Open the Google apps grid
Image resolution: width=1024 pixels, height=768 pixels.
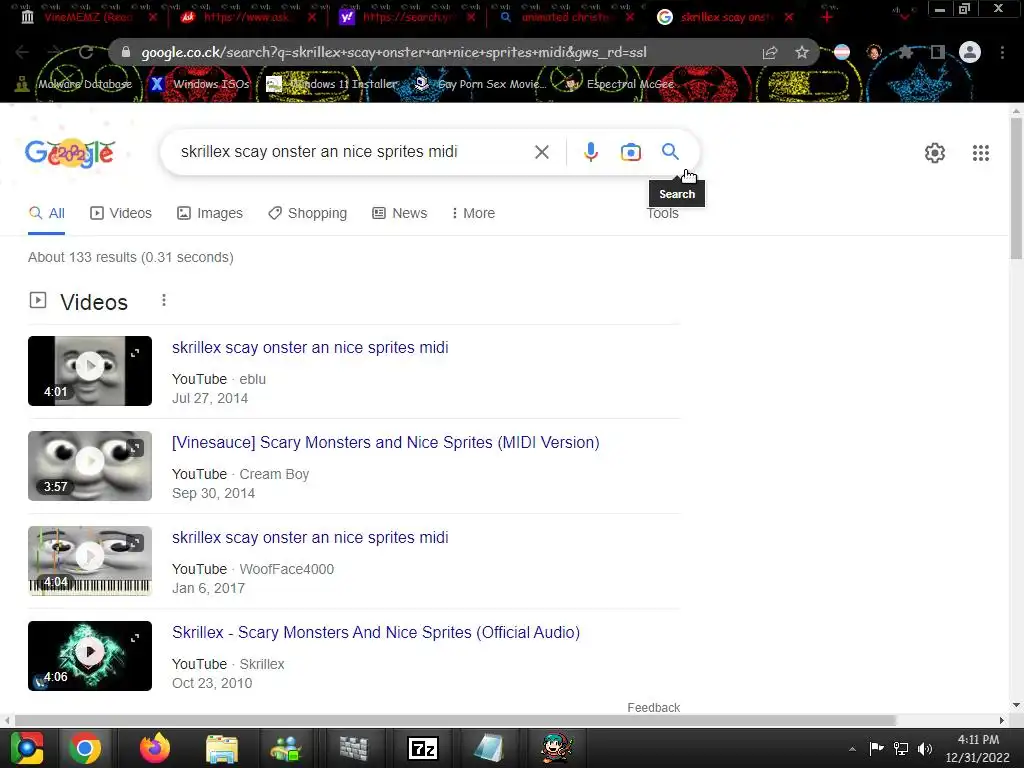(980, 153)
